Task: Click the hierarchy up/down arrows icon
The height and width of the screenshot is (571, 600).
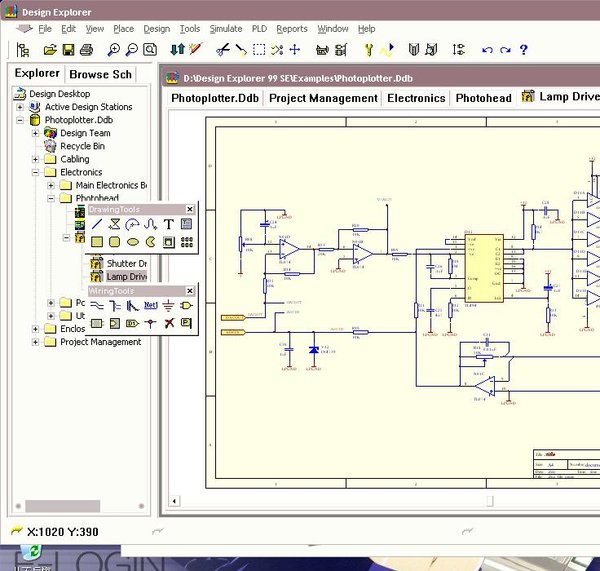Action: tap(178, 49)
